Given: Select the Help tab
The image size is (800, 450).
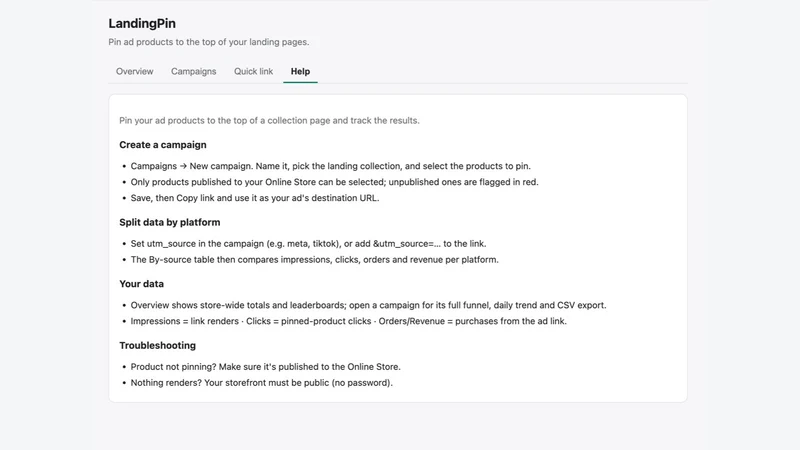Looking at the screenshot, I should coord(300,71).
